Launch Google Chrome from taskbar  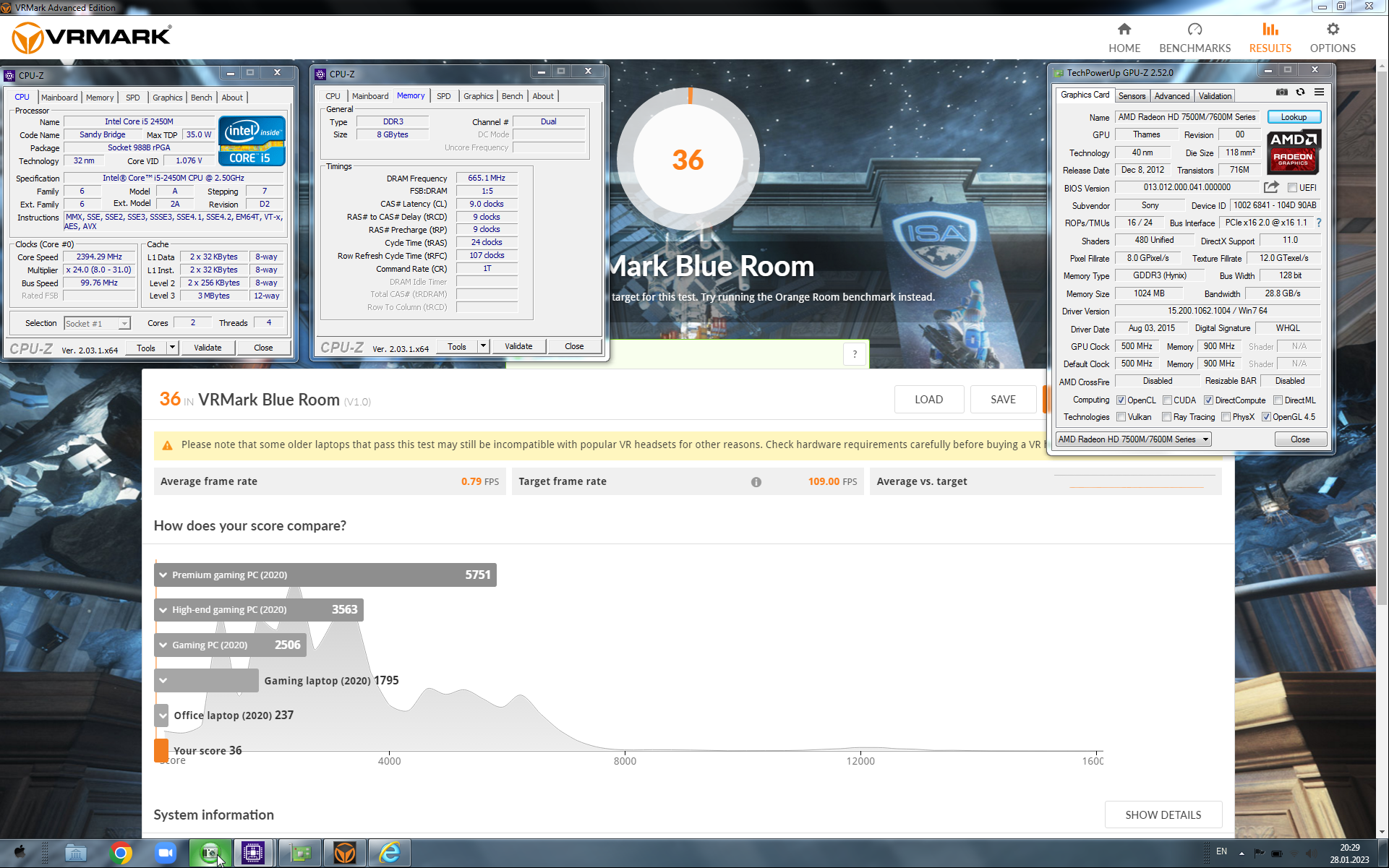pyautogui.click(x=121, y=854)
